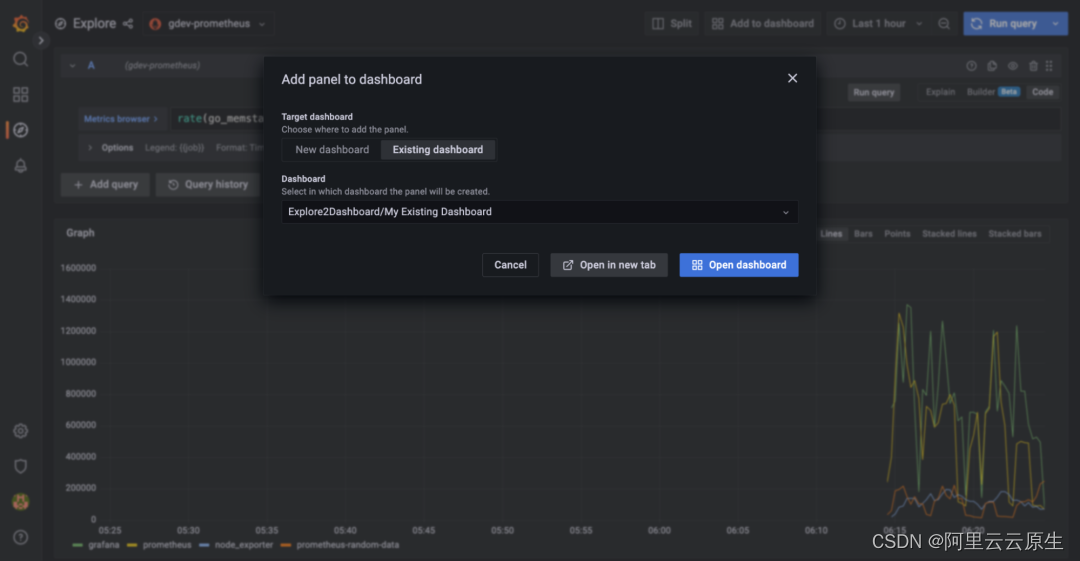Click the Query history button
Viewport: 1080px width, 561px height.
click(208, 185)
